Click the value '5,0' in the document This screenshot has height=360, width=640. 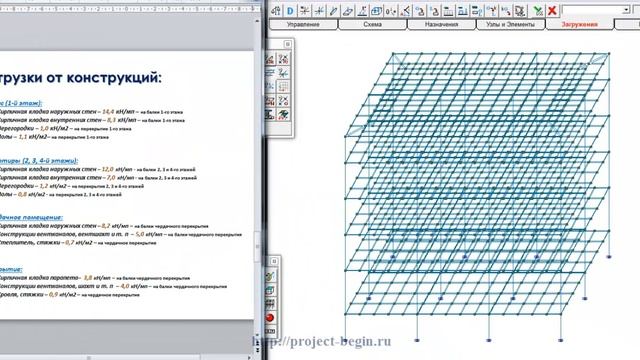140,234
